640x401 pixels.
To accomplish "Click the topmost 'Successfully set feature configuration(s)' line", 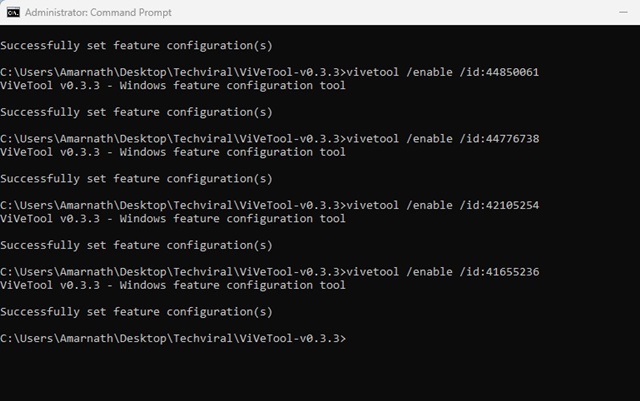I will click(x=136, y=45).
